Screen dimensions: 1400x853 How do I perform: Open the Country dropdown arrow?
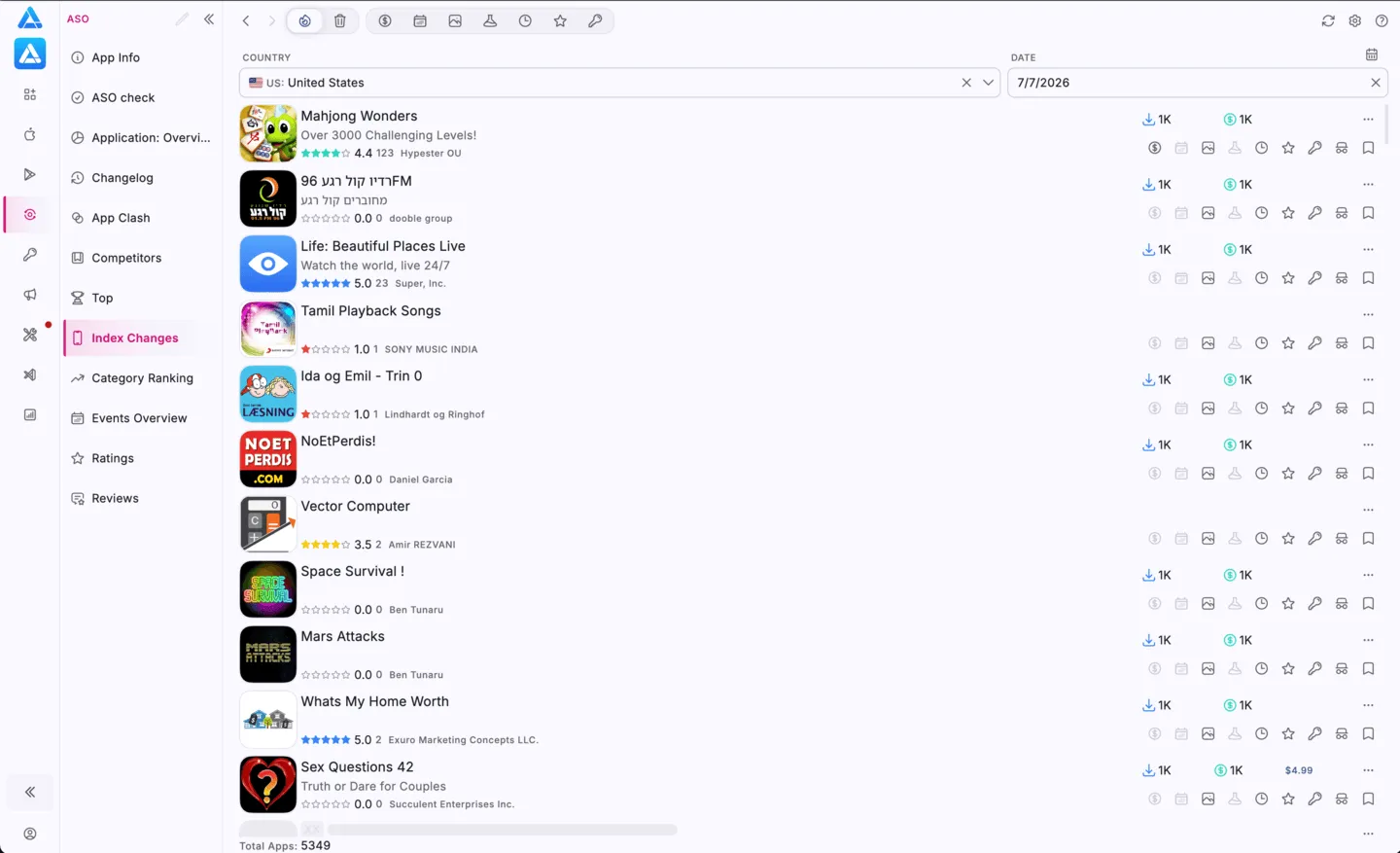989,83
